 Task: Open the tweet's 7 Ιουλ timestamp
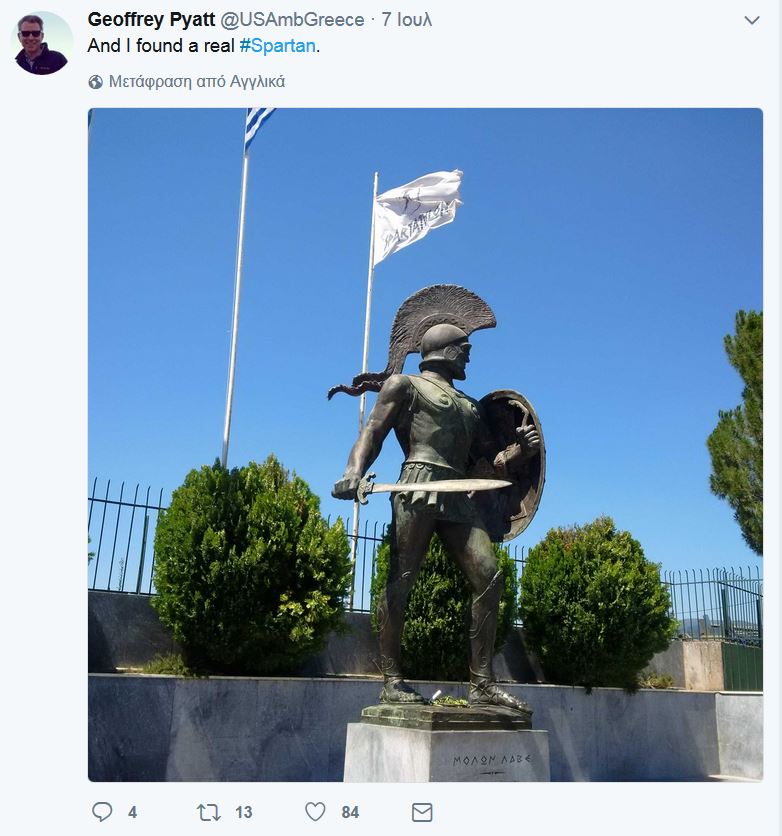(406, 20)
